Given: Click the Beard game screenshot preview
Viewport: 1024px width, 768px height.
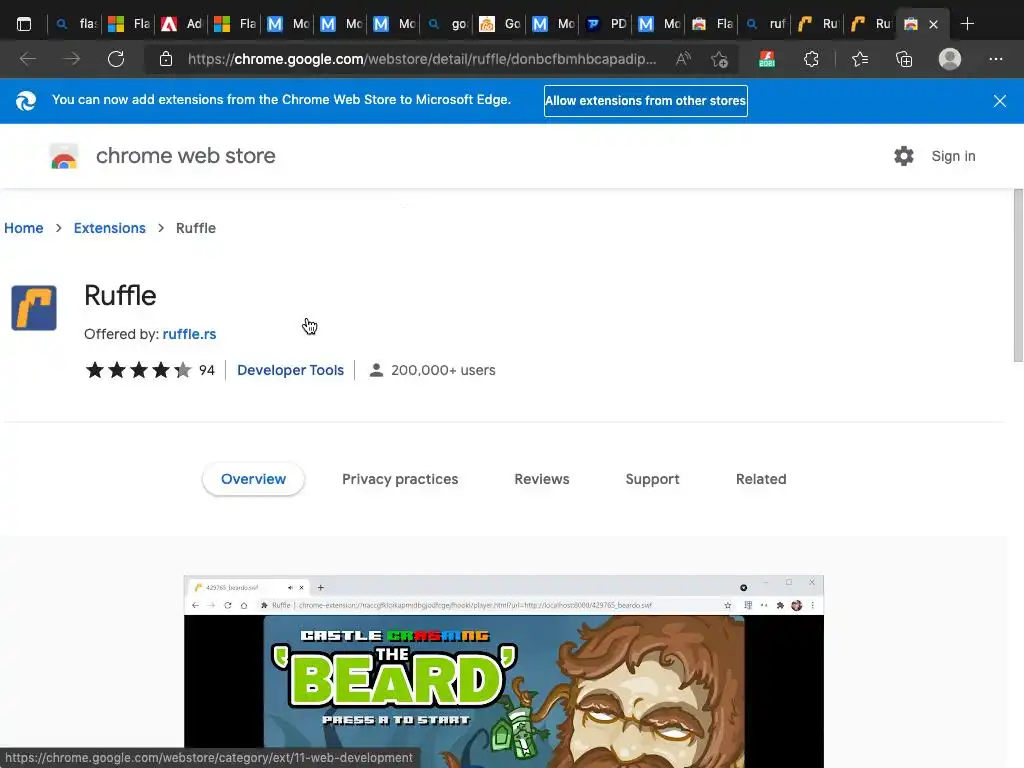Looking at the screenshot, I should click(504, 671).
